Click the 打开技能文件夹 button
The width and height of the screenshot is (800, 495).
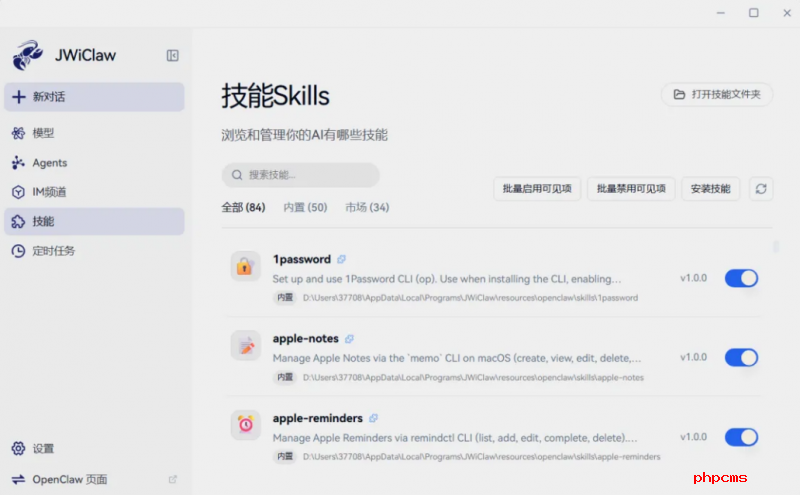coord(717,94)
